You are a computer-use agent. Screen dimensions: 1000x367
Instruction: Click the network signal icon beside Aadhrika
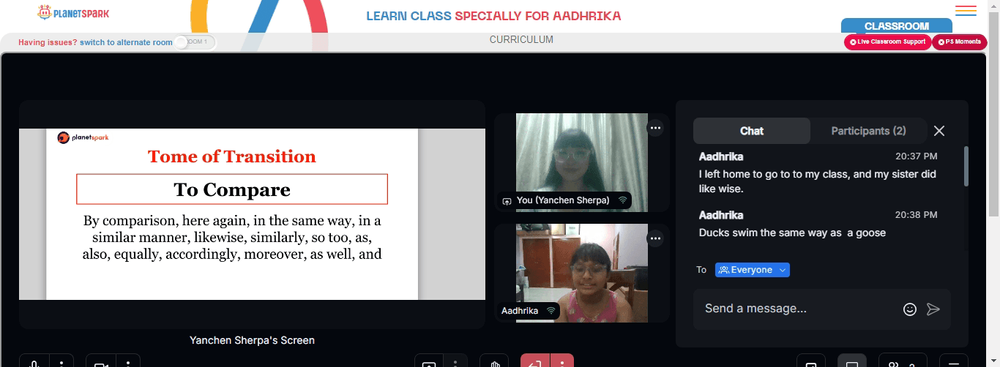tap(550, 311)
